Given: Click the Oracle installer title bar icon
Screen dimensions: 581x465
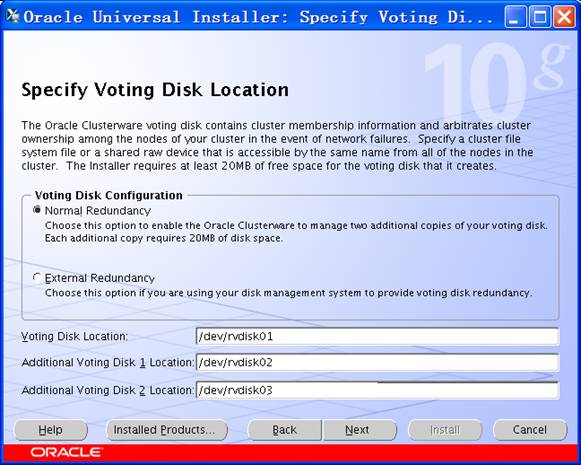Looking at the screenshot, I should 13,16.
